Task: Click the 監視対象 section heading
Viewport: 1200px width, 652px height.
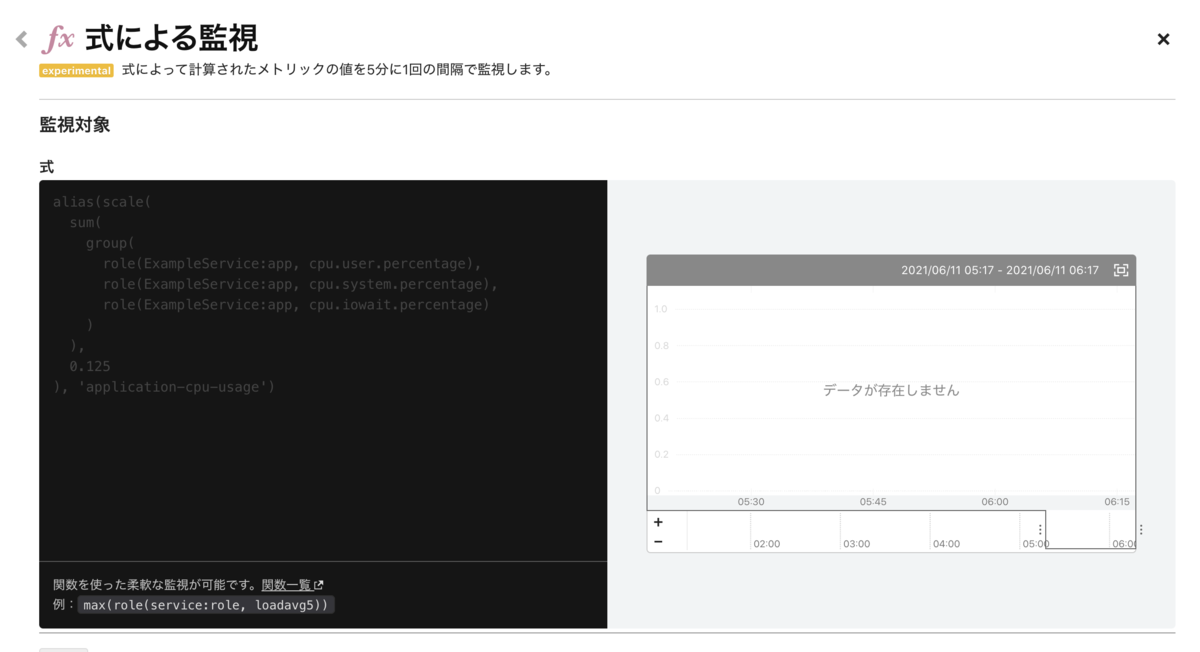Action: [75, 125]
